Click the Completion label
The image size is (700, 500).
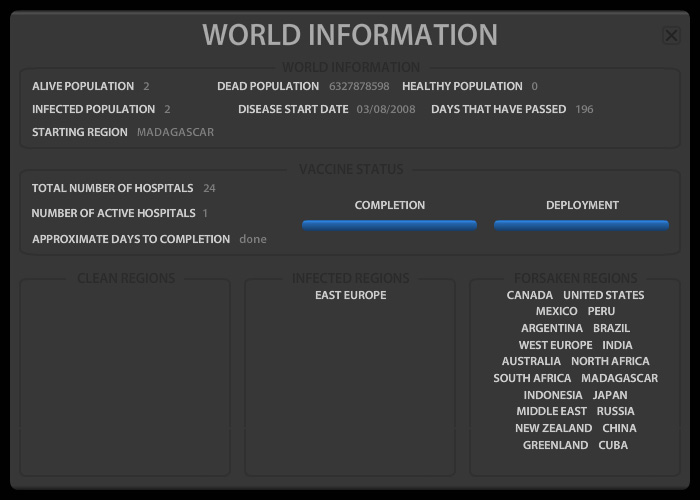coord(390,205)
